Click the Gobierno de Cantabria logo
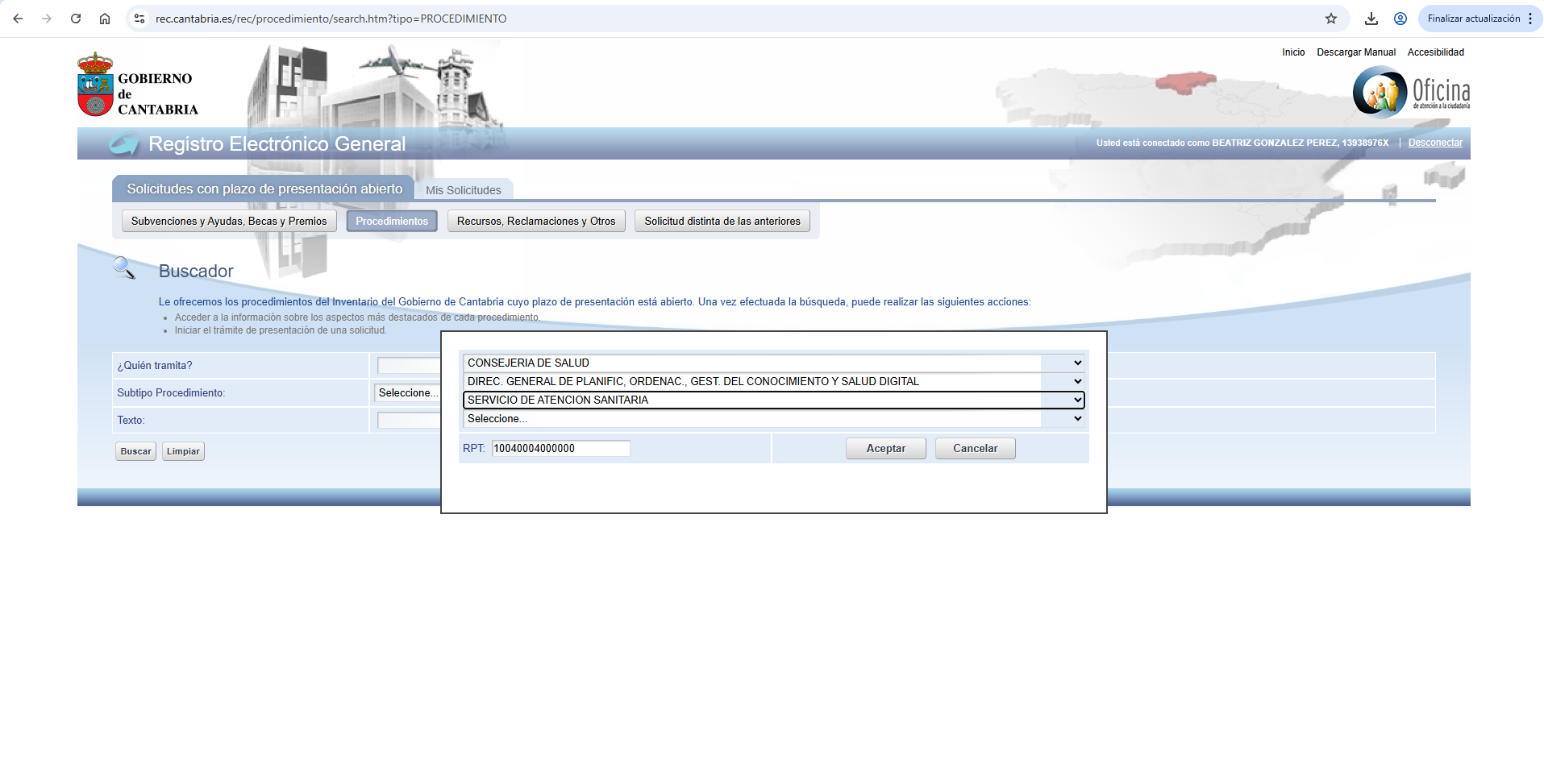The width and height of the screenshot is (1544, 784). [138, 86]
